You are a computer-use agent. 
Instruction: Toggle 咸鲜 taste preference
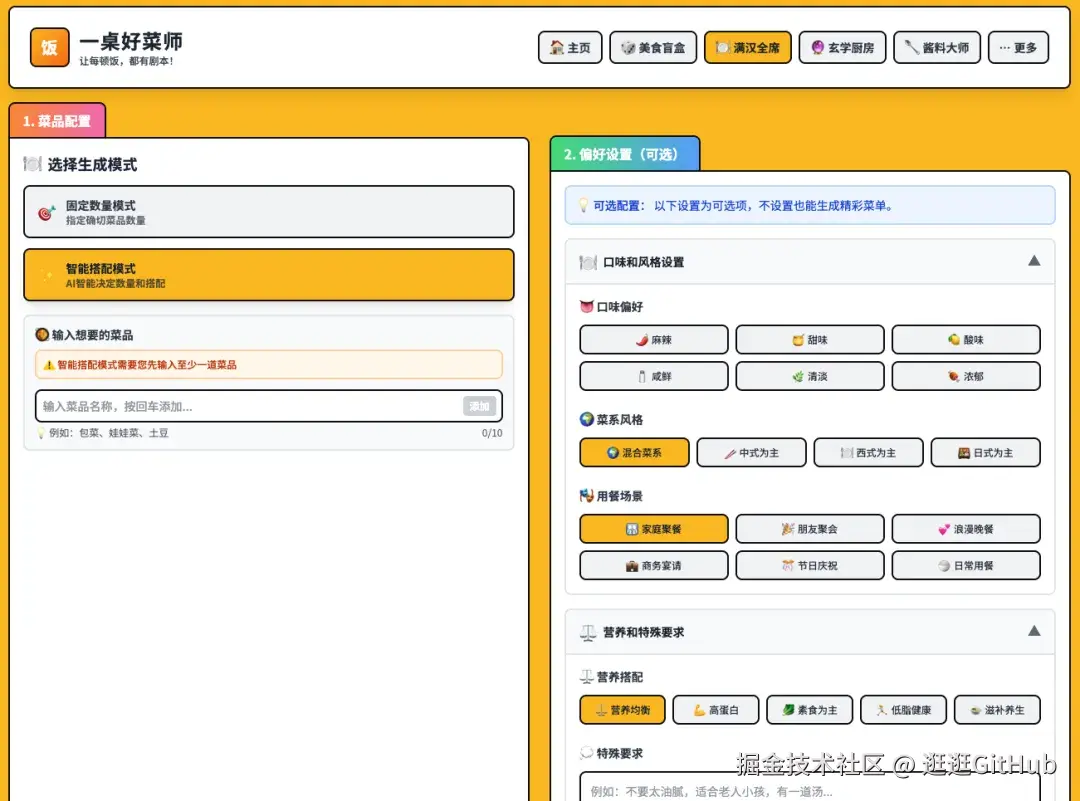[x=654, y=376]
